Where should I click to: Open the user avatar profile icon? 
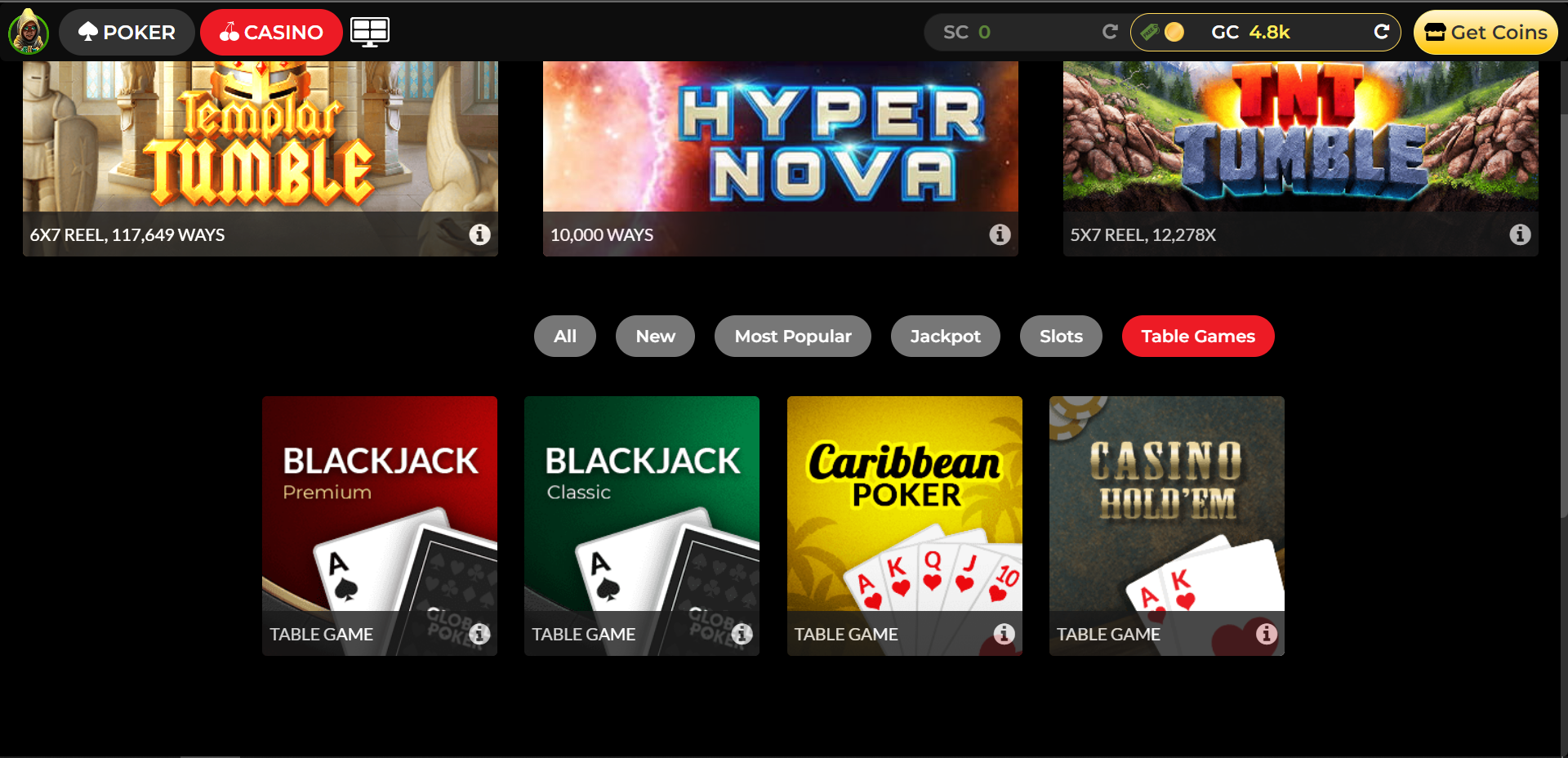tap(29, 32)
